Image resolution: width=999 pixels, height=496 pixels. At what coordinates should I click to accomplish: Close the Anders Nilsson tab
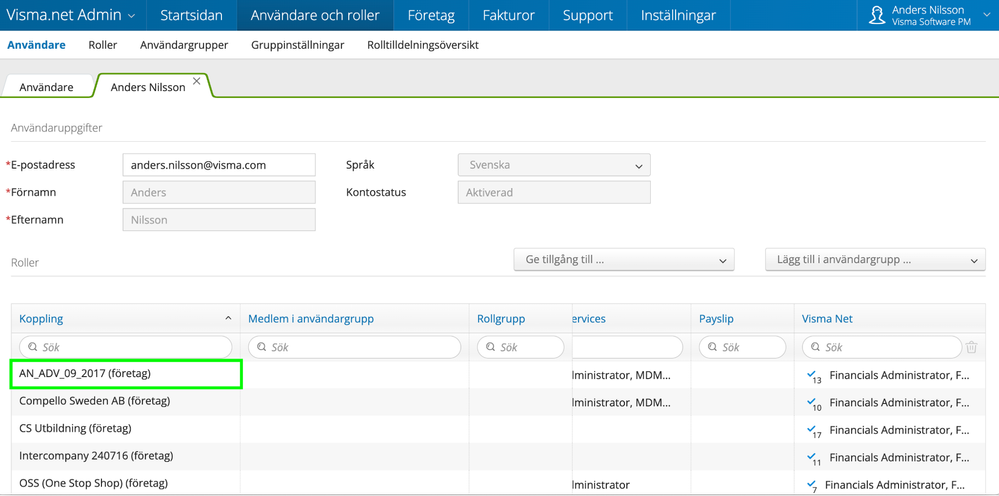[197, 82]
